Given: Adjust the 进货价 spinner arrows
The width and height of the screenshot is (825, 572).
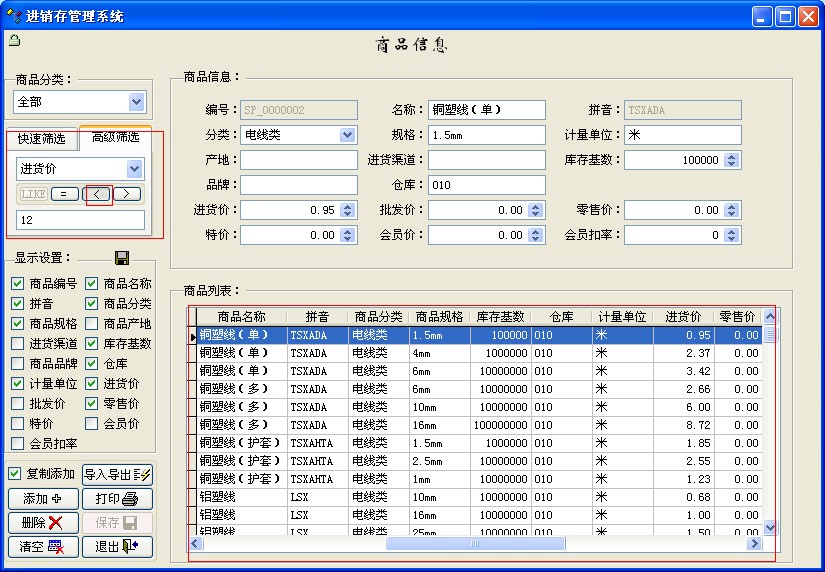Looking at the screenshot, I should (x=347, y=210).
